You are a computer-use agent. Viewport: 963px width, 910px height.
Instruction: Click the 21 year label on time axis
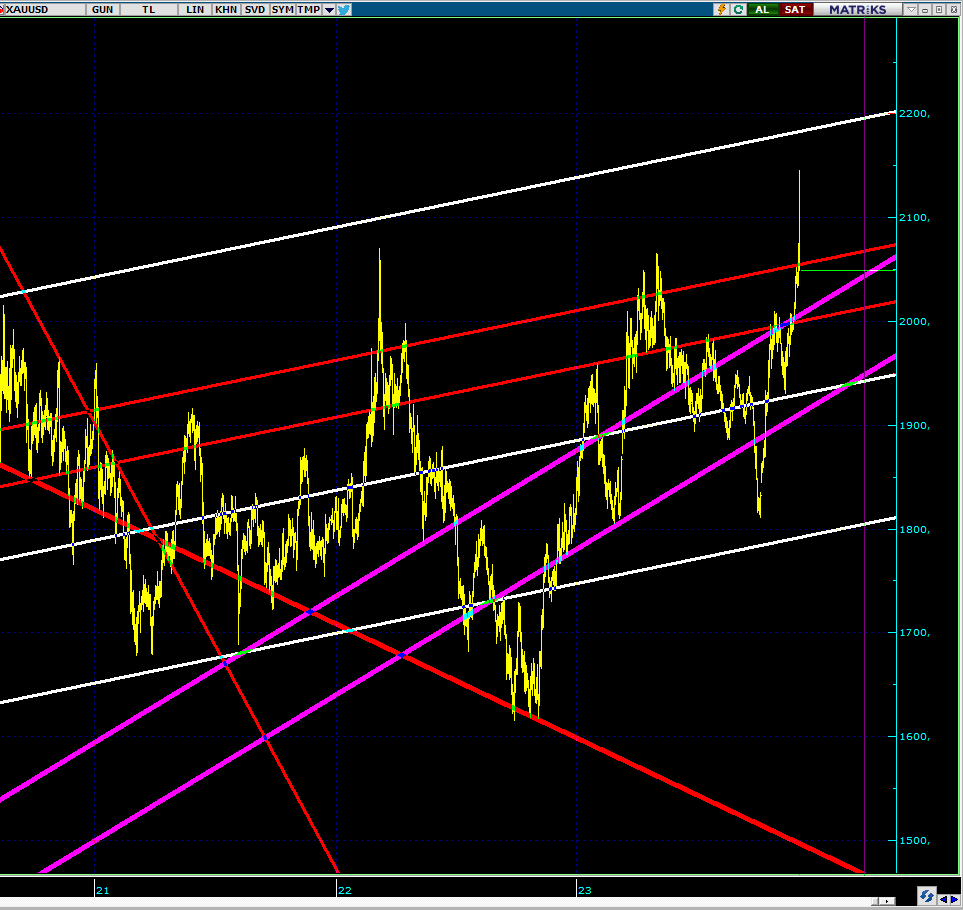click(103, 890)
